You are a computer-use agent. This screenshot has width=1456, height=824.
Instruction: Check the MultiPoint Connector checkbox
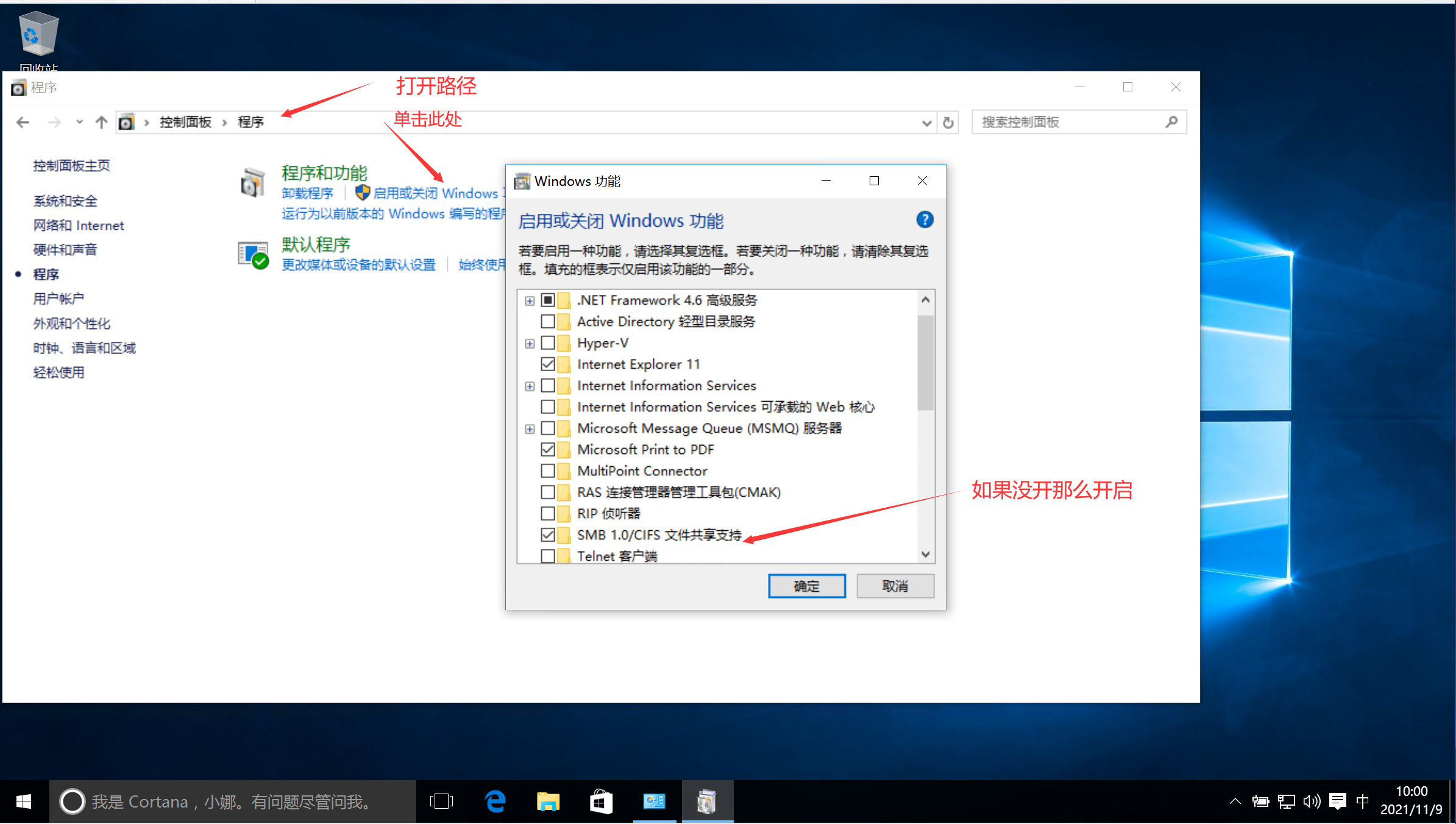coord(548,471)
